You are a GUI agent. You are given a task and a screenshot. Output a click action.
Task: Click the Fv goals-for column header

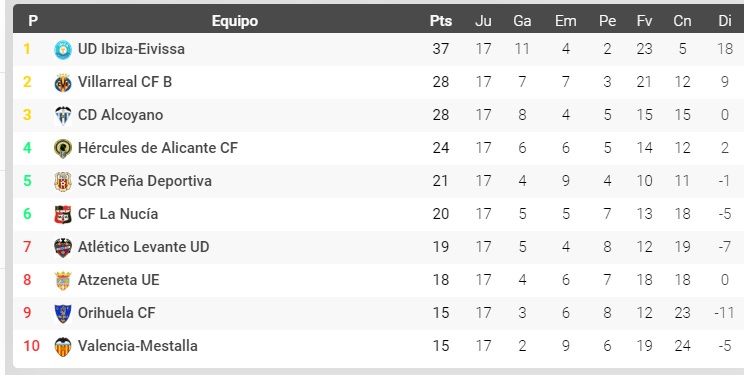(644, 21)
